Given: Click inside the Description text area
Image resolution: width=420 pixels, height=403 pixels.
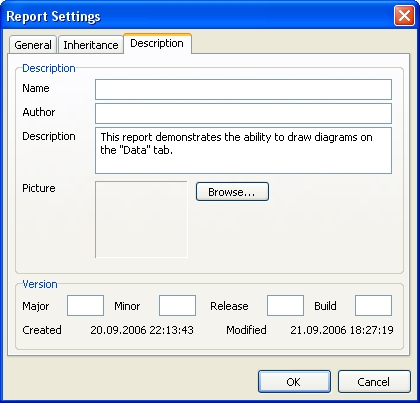Looking at the screenshot, I should click(243, 150).
